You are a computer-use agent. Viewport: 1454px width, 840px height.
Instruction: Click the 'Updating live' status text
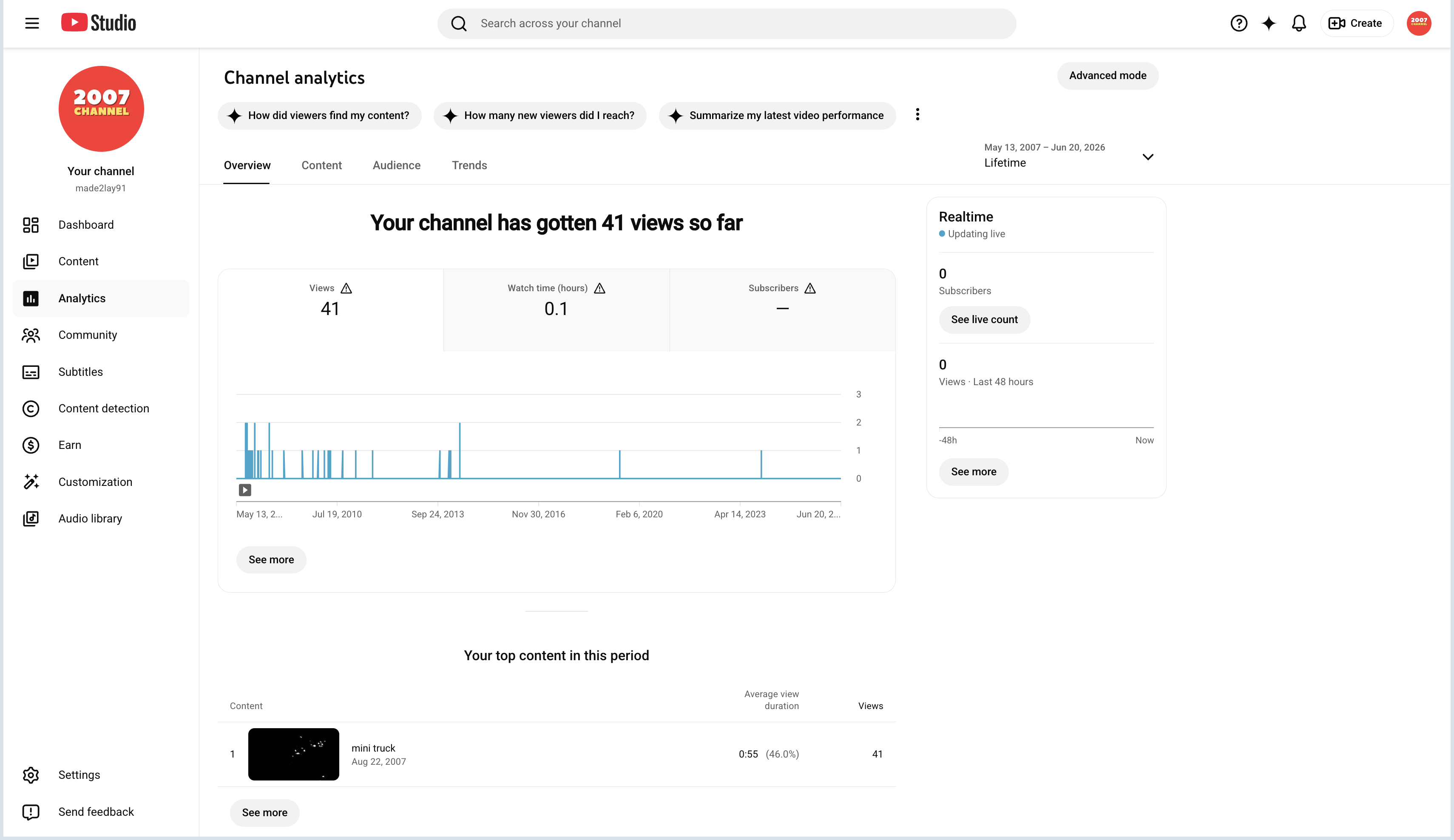pos(976,234)
